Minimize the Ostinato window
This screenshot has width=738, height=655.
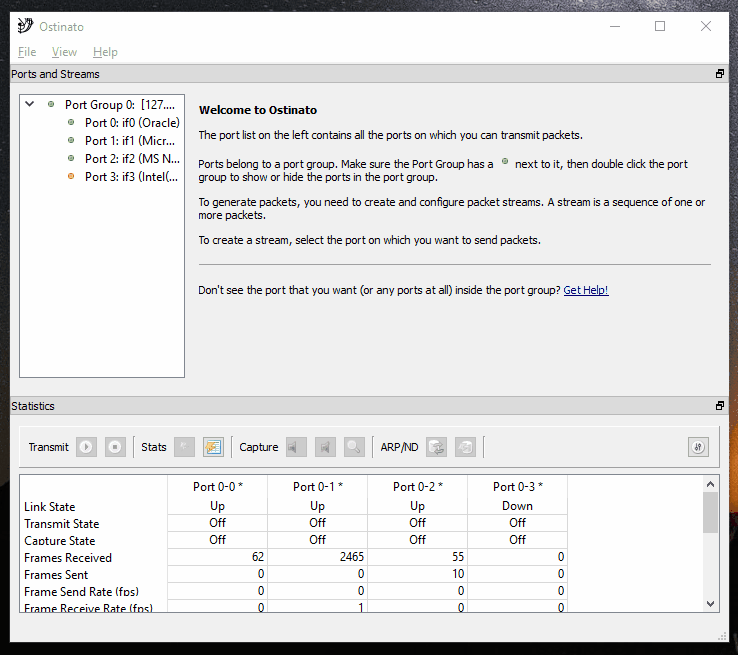click(x=615, y=26)
